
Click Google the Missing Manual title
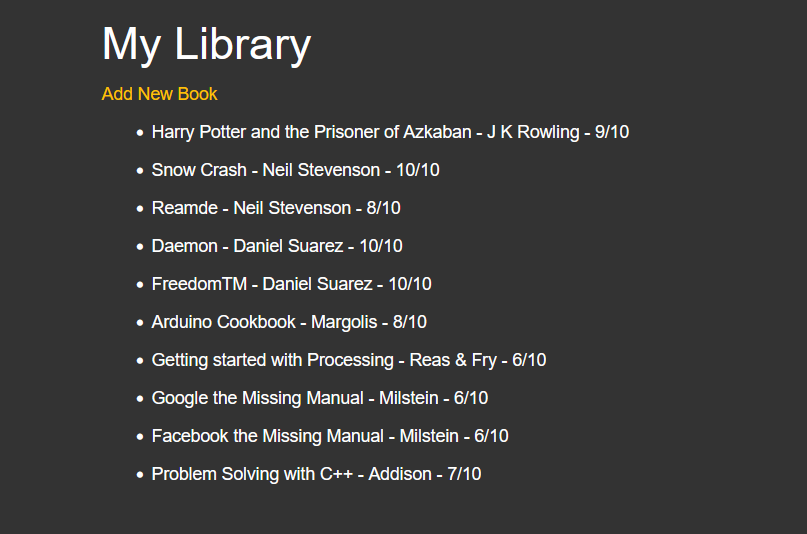click(x=257, y=398)
